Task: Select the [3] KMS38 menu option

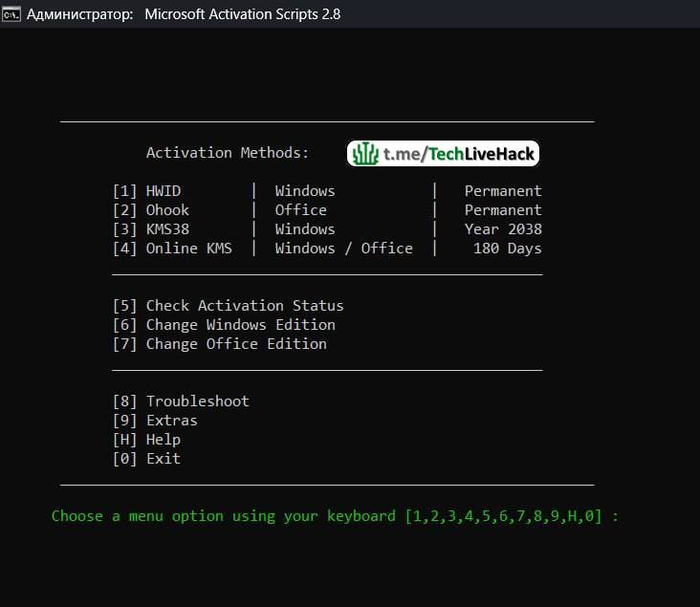Action: tap(151, 229)
